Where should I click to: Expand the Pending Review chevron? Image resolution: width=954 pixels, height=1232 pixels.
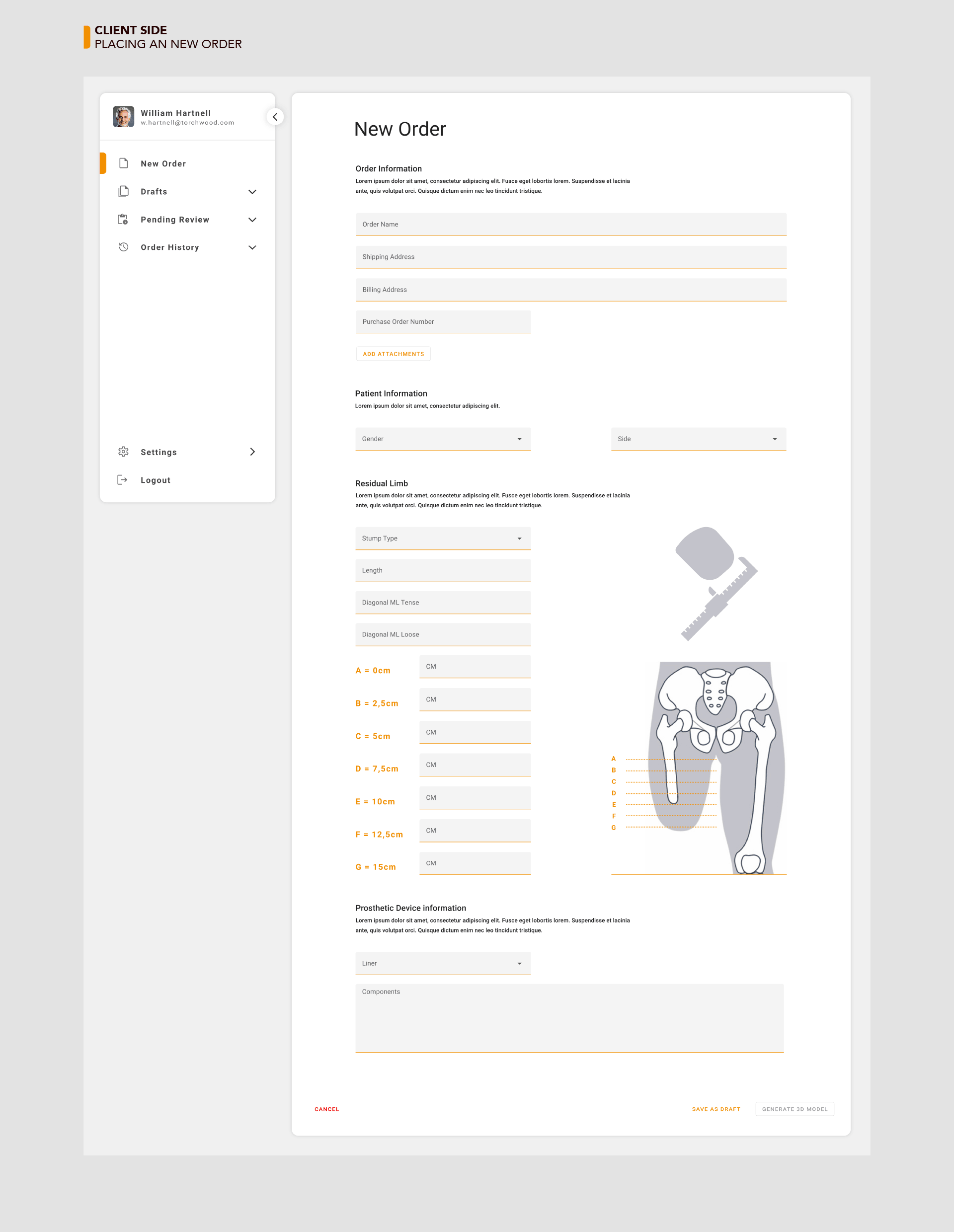click(x=252, y=220)
